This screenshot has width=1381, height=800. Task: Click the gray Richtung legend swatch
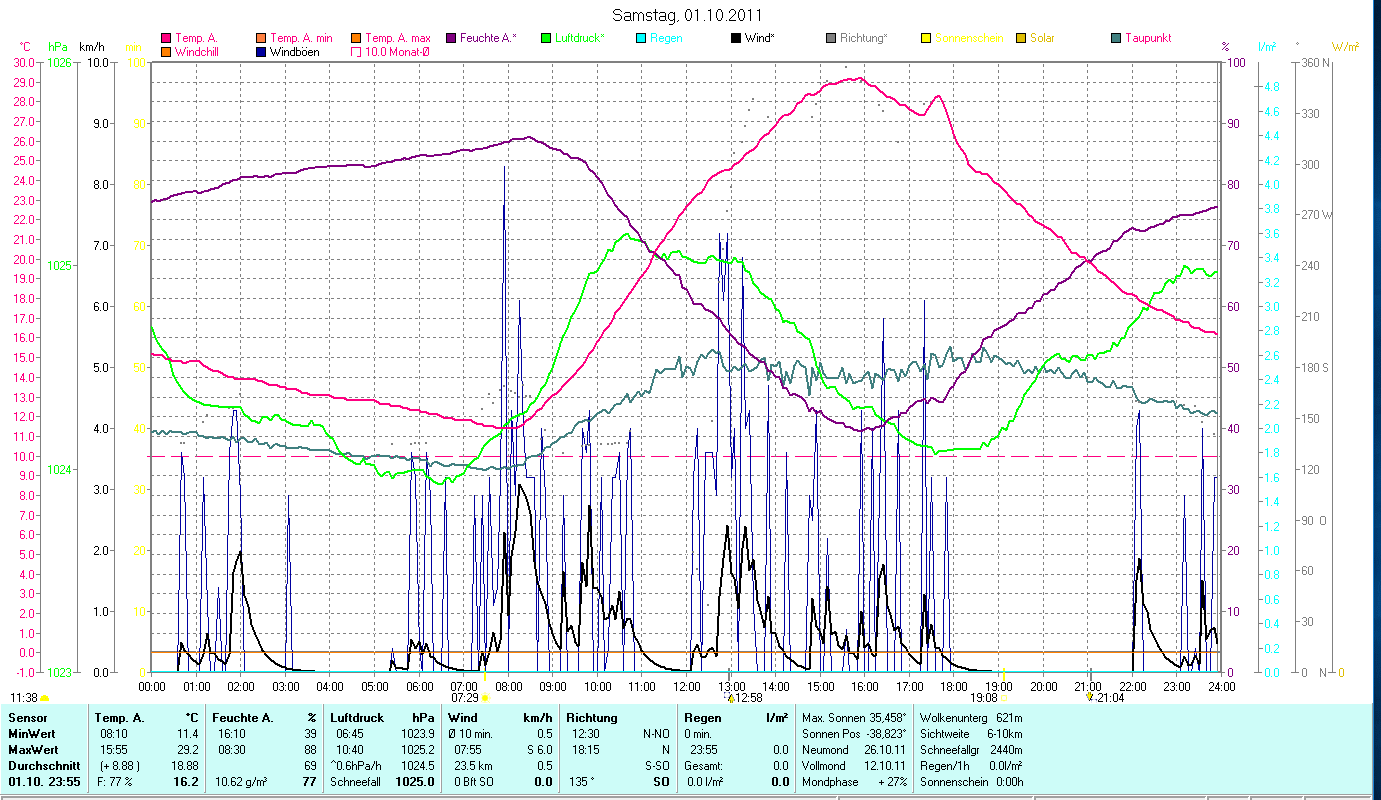831,38
